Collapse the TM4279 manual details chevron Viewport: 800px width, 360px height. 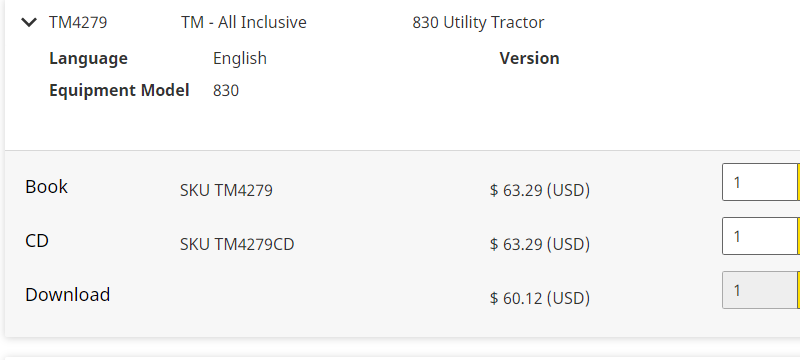tap(29, 22)
